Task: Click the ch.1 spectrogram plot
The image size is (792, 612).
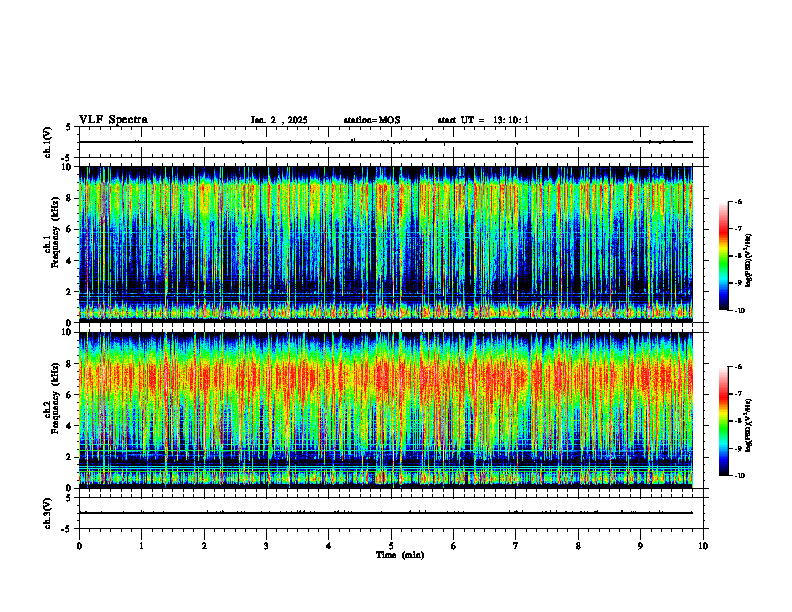Action: coord(386,244)
